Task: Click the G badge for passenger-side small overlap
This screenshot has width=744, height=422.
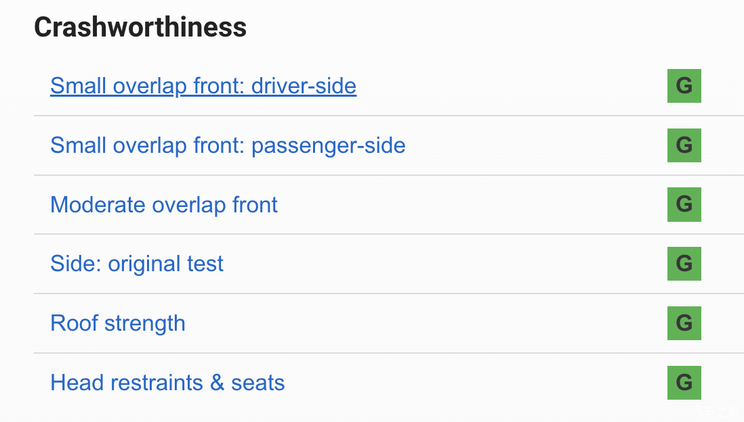Action: click(x=684, y=145)
